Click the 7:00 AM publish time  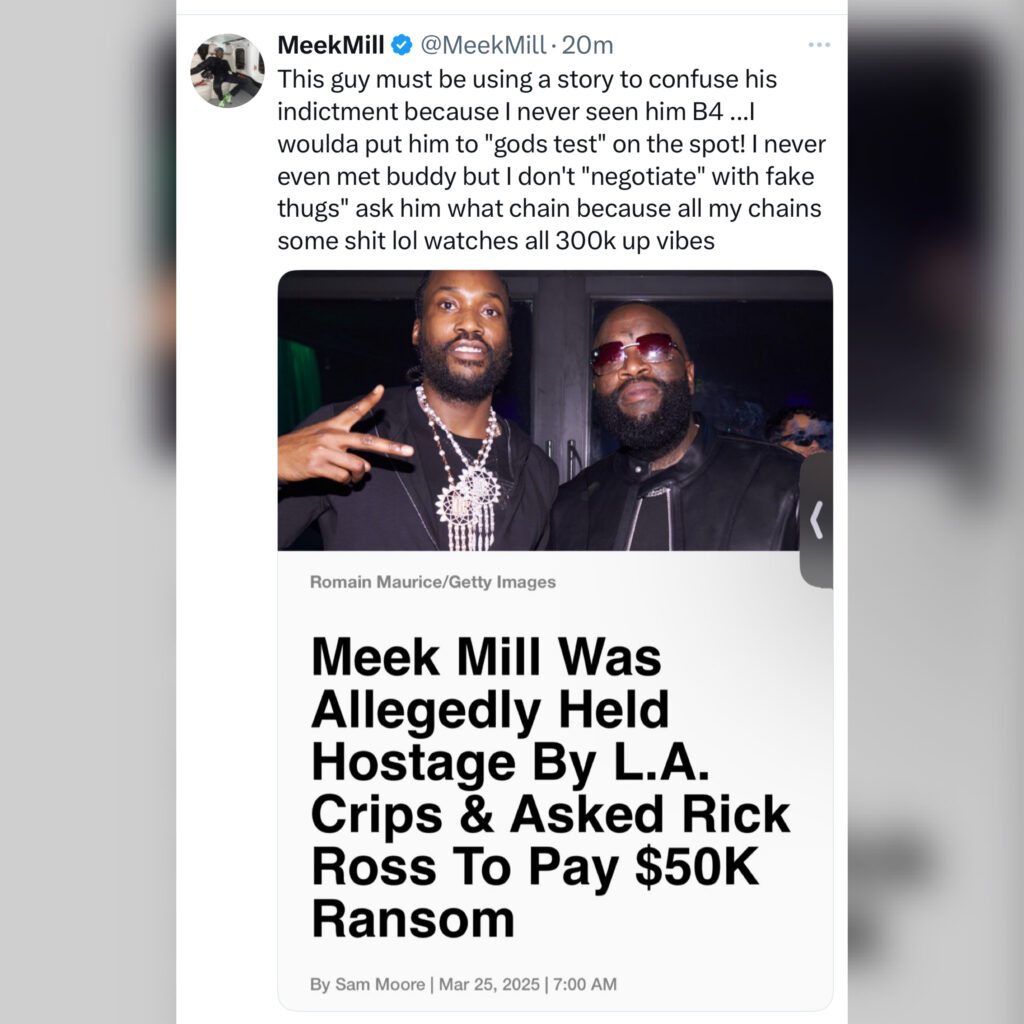pyautogui.click(x=584, y=984)
